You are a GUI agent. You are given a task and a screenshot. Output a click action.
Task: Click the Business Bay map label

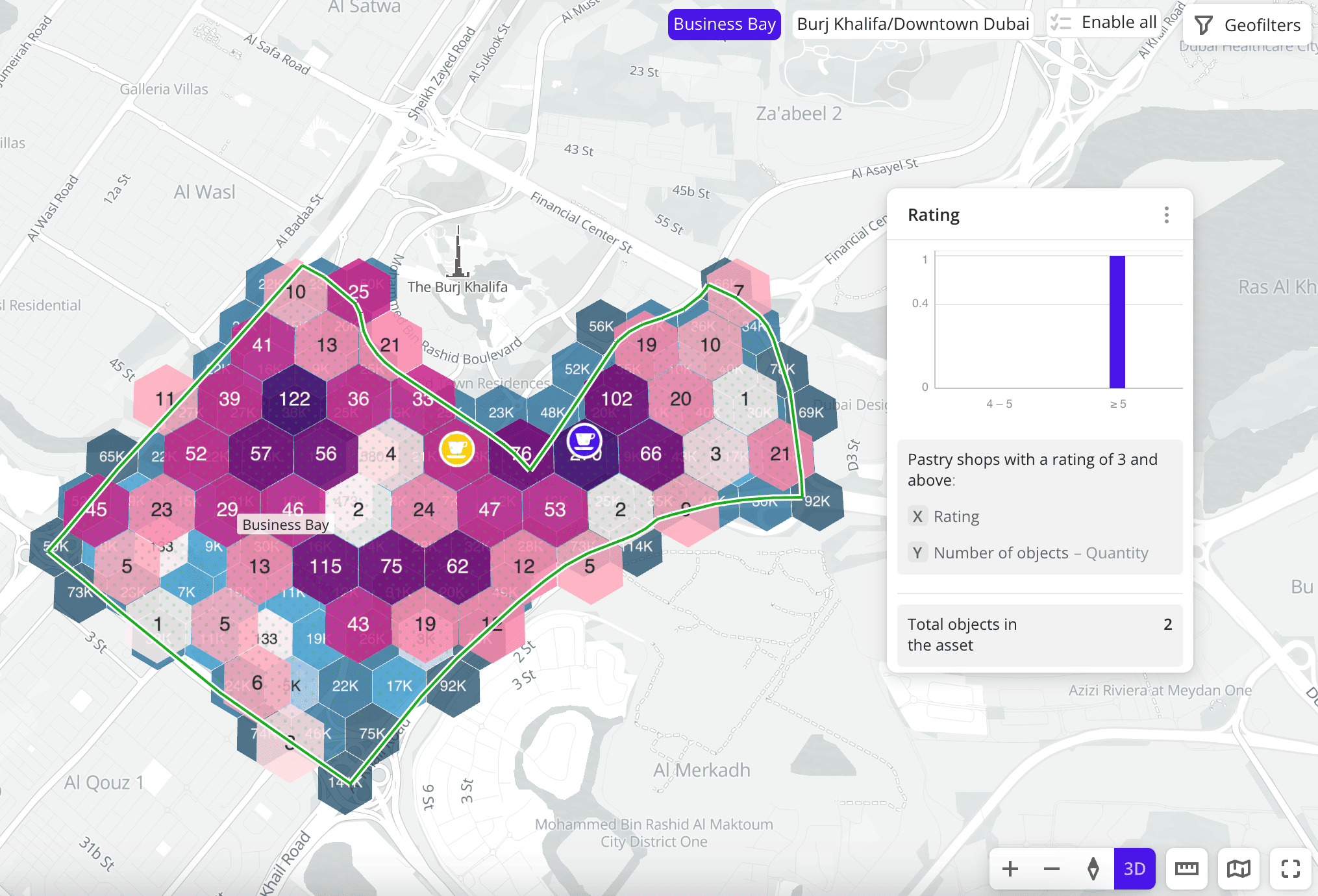click(285, 525)
